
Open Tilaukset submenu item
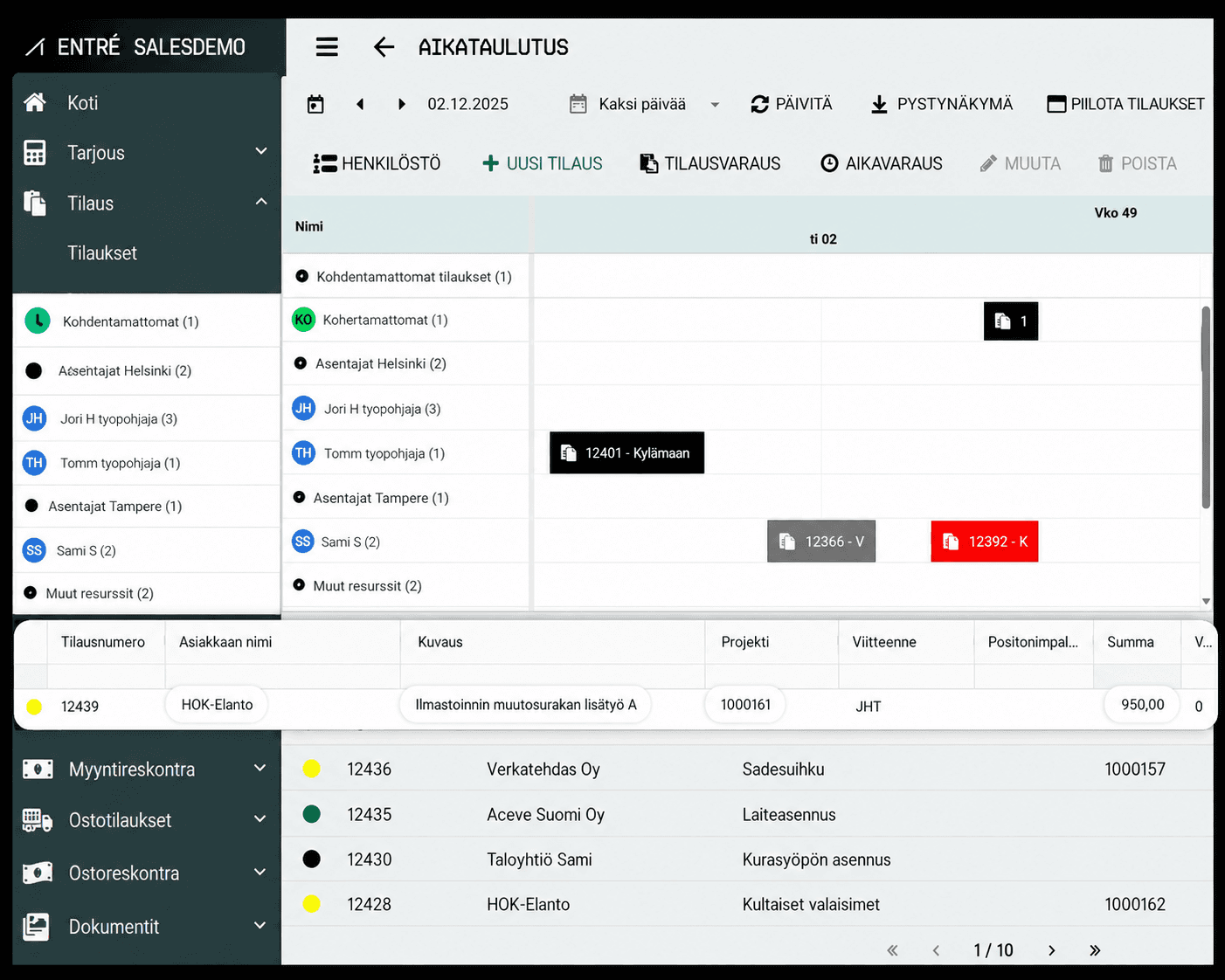tap(102, 253)
